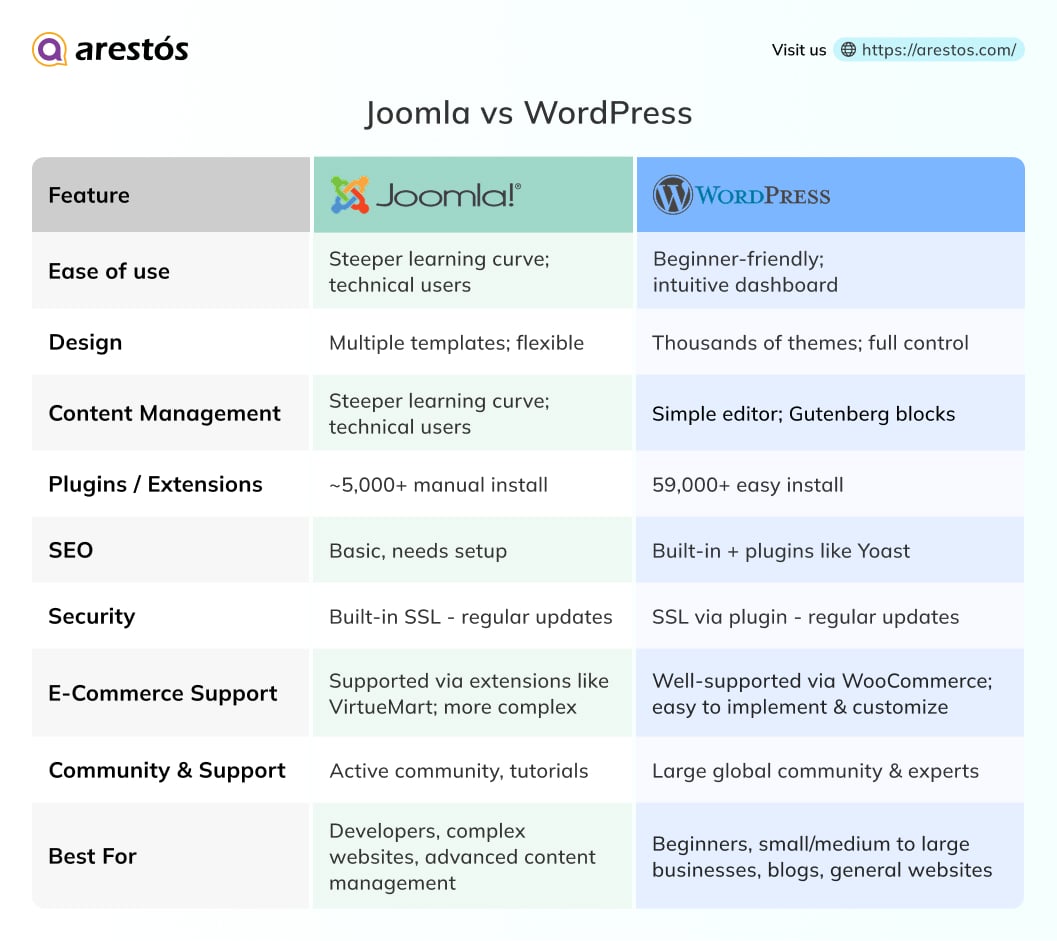This screenshot has width=1057, height=941.
Task: Click the purple speech-bubble mark in the arestós logo
Action: pyautogui.click(x=46, y=48)
